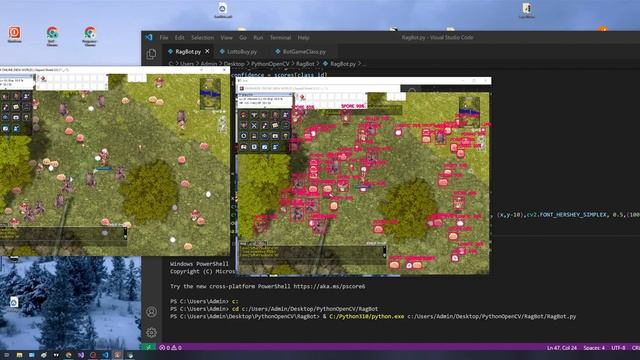
Task: Switch to the RagBot.py tab
Action: (188, 51)
